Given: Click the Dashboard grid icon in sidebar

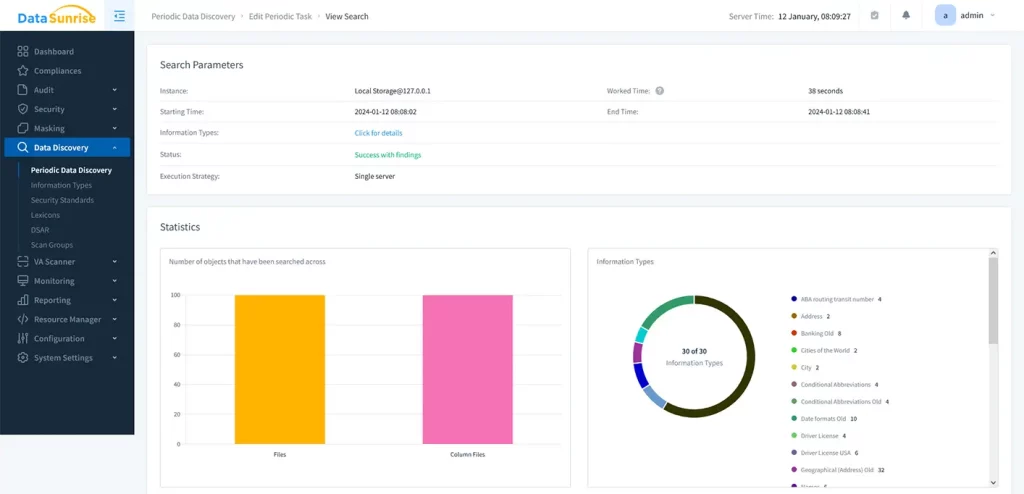Looking at the screenshot, I should pyautogui.click(x=22, y=52).
